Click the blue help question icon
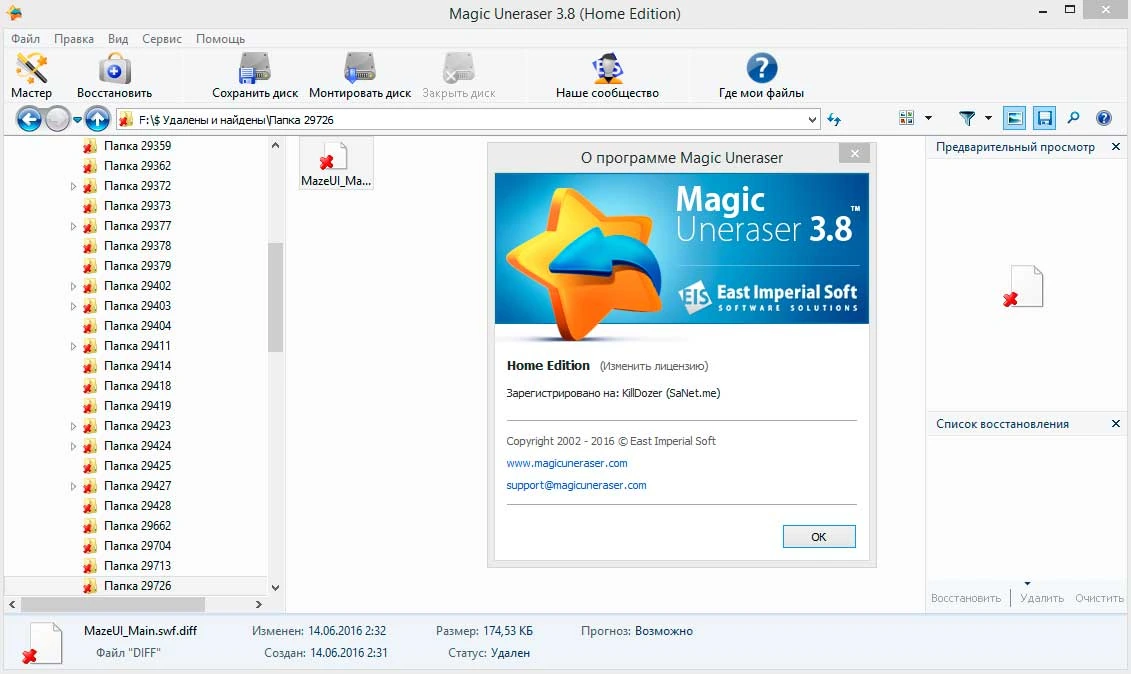This screenshot has width=1131, height=674. click(x=1104, y=118)
